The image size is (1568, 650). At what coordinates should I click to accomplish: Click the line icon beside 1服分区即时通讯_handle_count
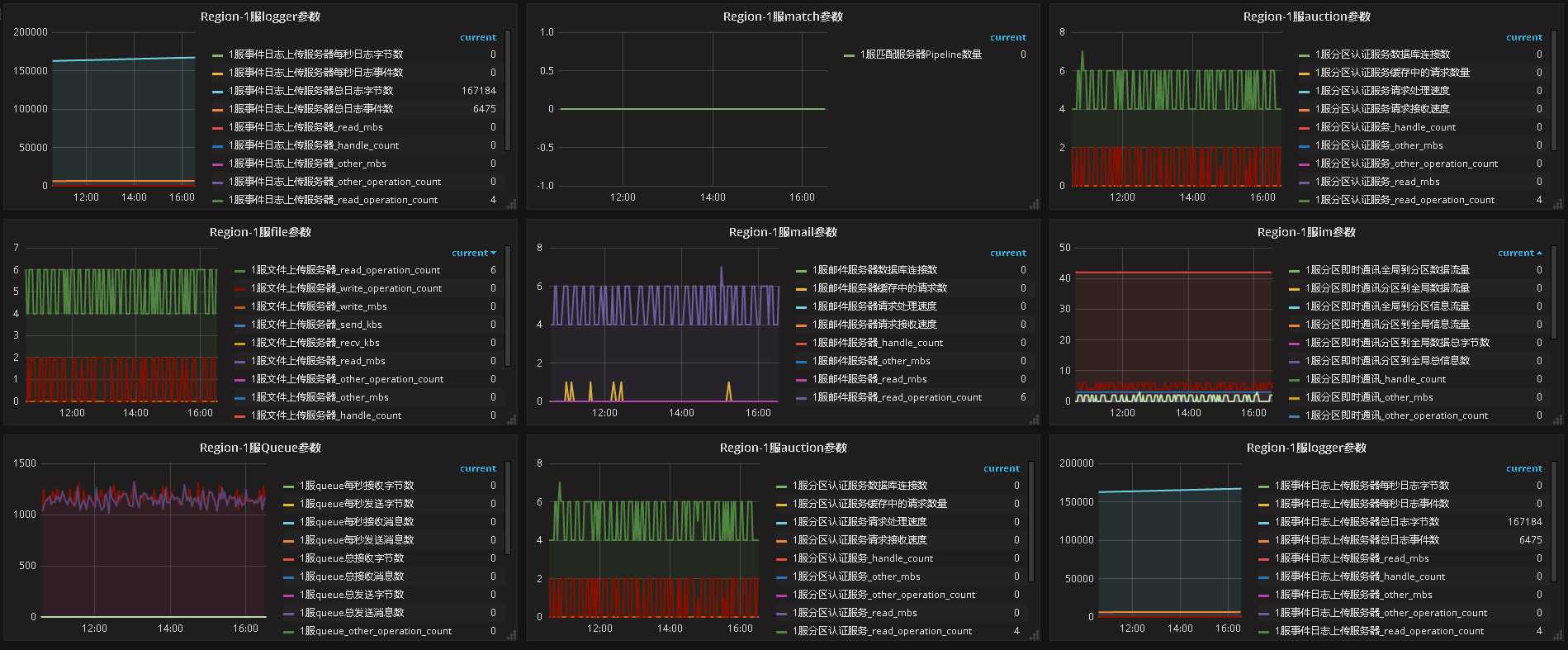tap(1294, 380)
